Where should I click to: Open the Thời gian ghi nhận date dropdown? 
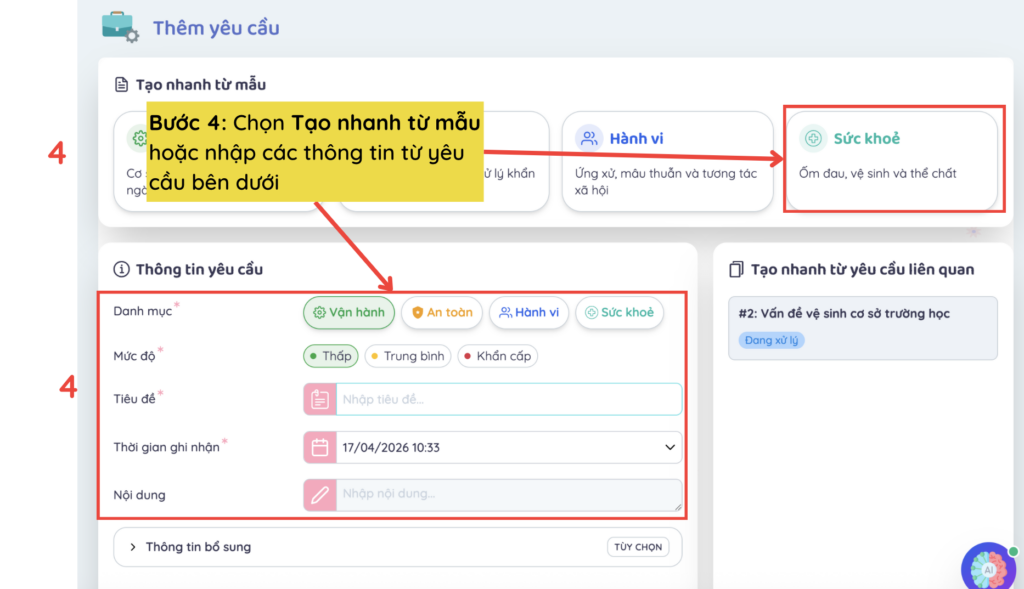[x=670, y=447]
